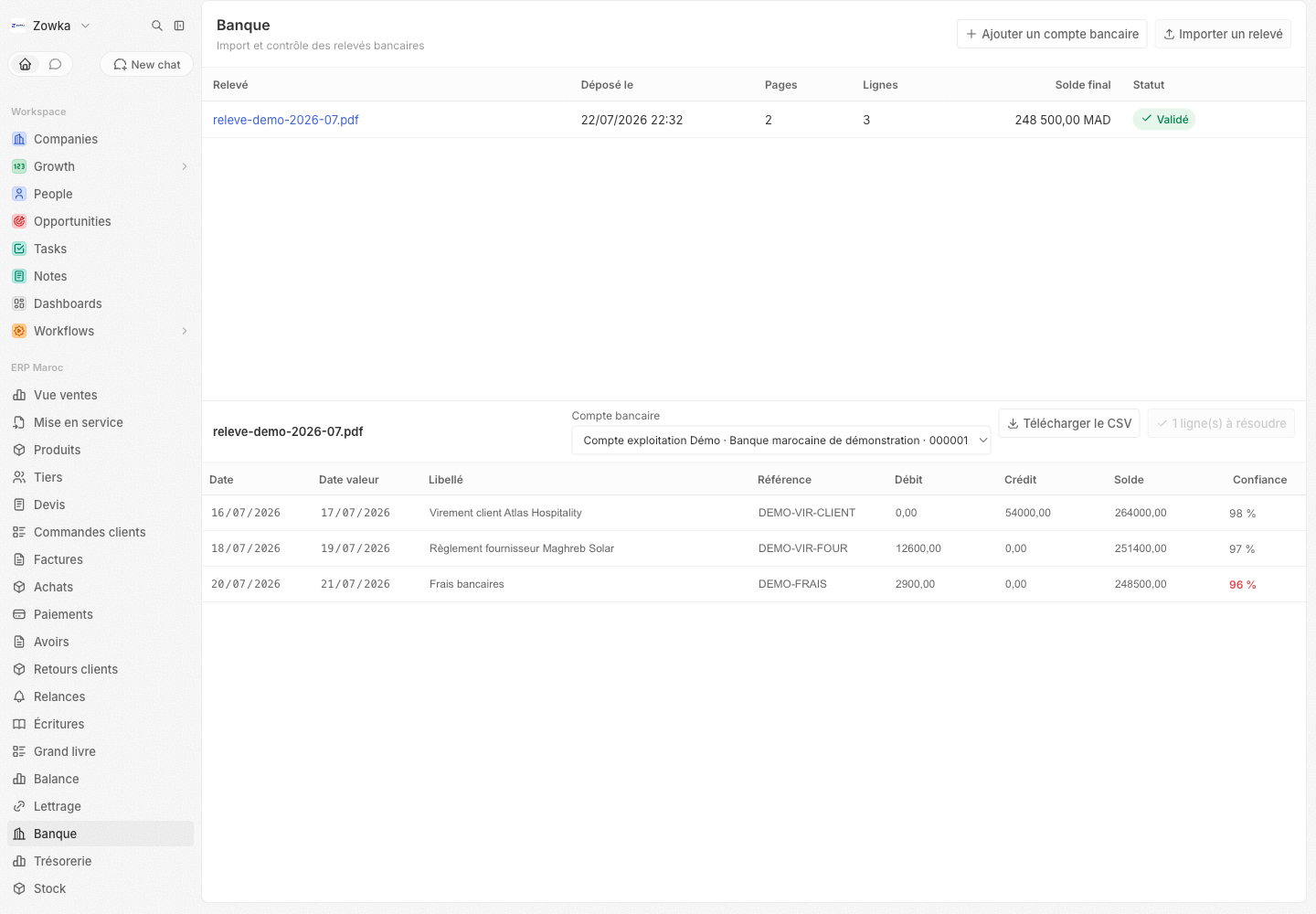
Task: Toggle the sidebar panel icon
Action: 179,26
